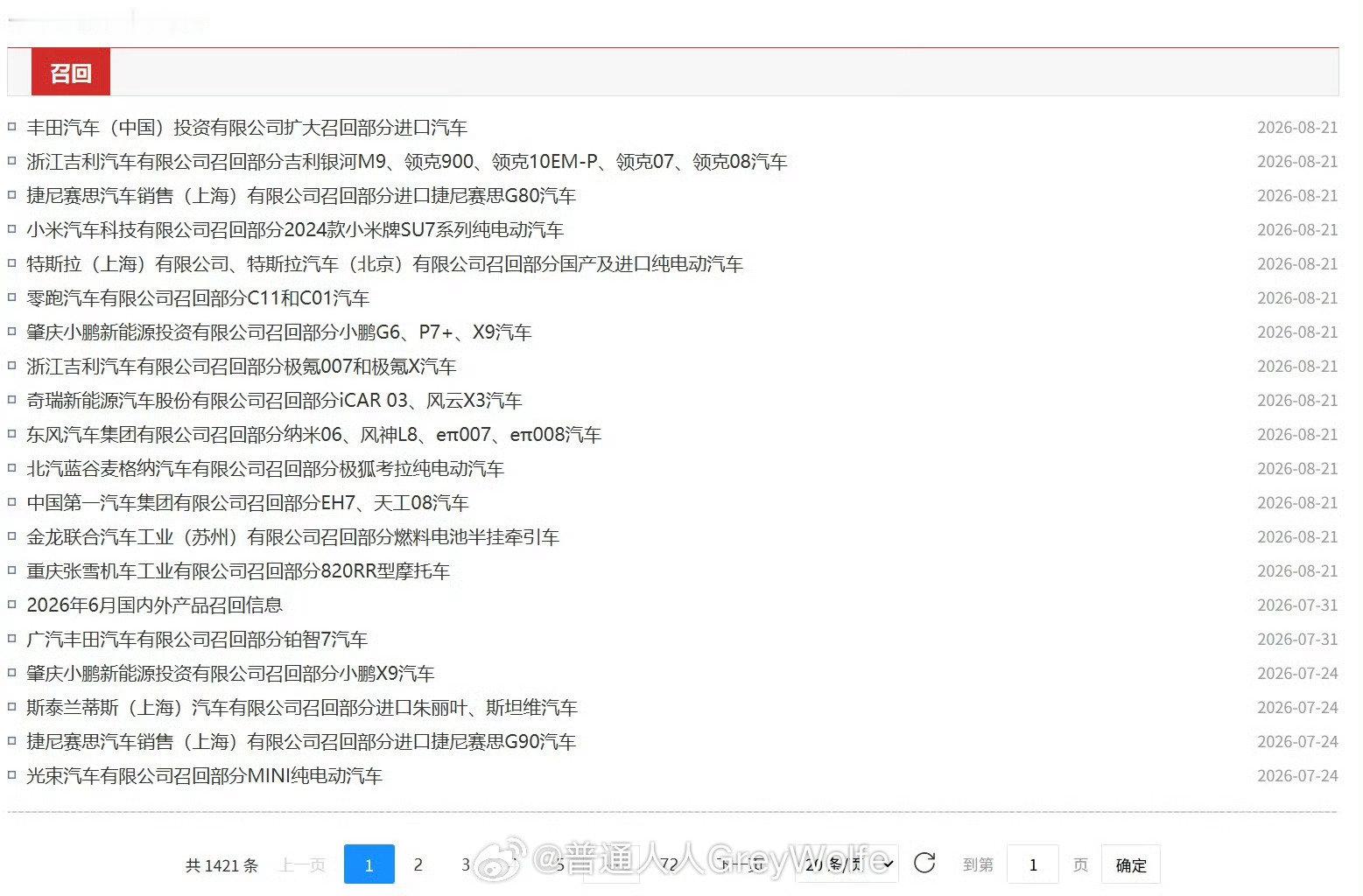Image resolution: width=1363 pixels, height=896 pixels.
Task: Click the 2026-07-31 date on 2026年6月国内外产品召回信息 row
Action: 1297,605
